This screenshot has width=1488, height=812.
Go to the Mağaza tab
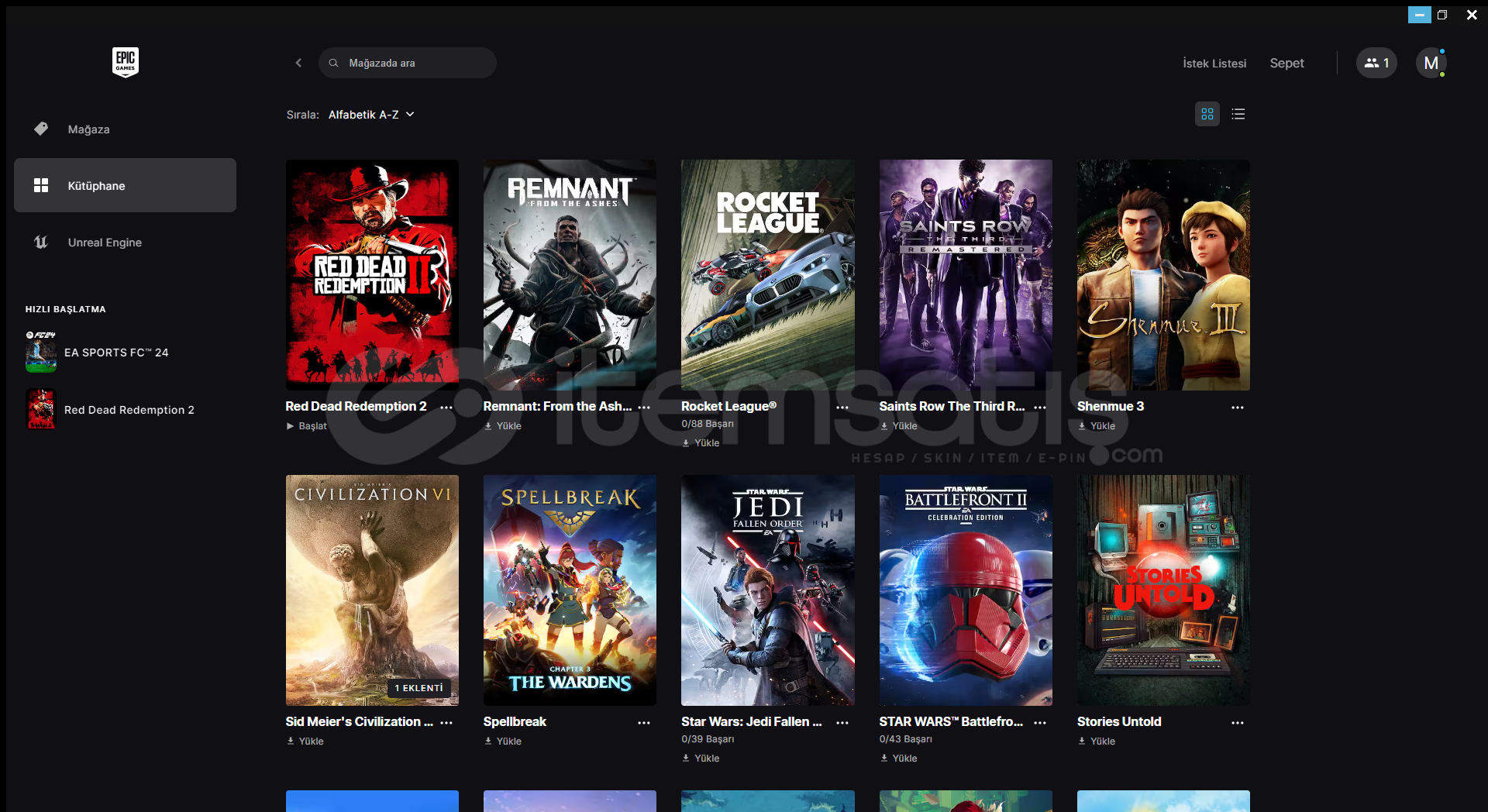click(x=125, y=129)
